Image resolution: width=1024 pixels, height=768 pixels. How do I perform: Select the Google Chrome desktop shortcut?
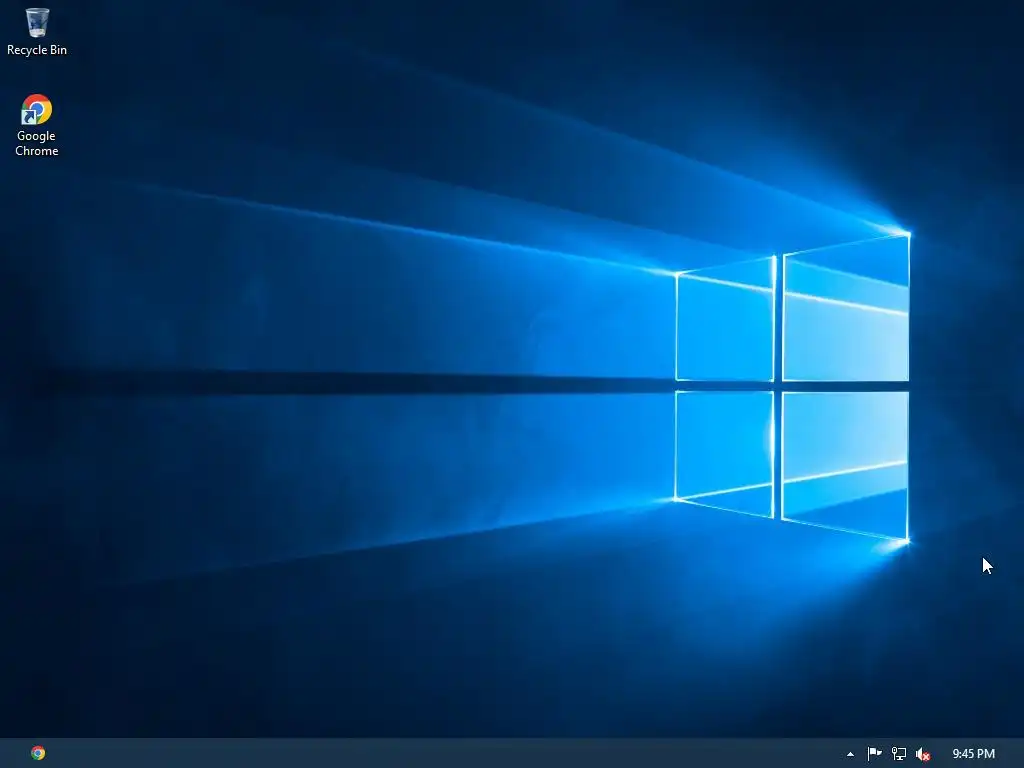tap(37, 125)
